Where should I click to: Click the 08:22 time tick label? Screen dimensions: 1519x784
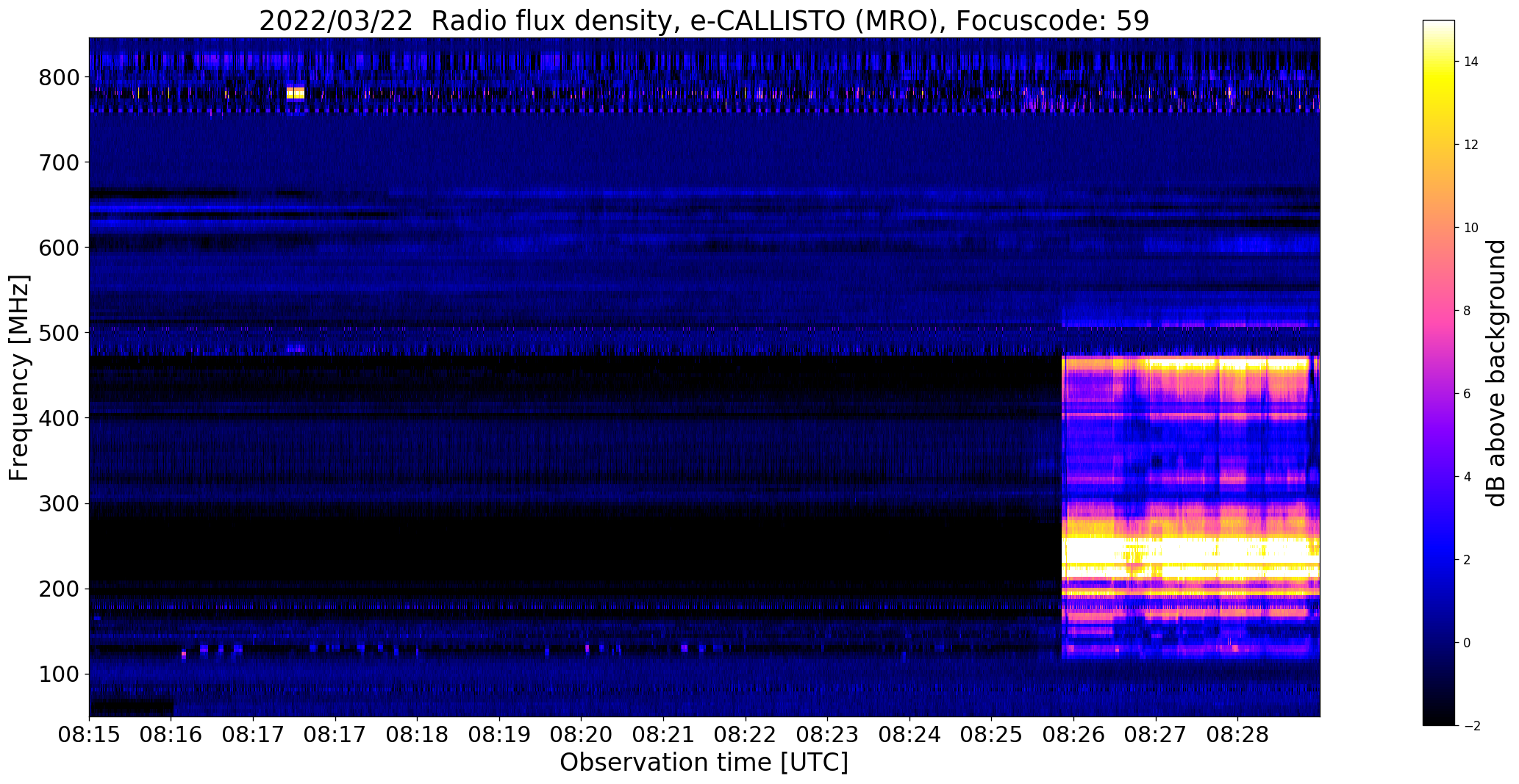coord(746,736)
